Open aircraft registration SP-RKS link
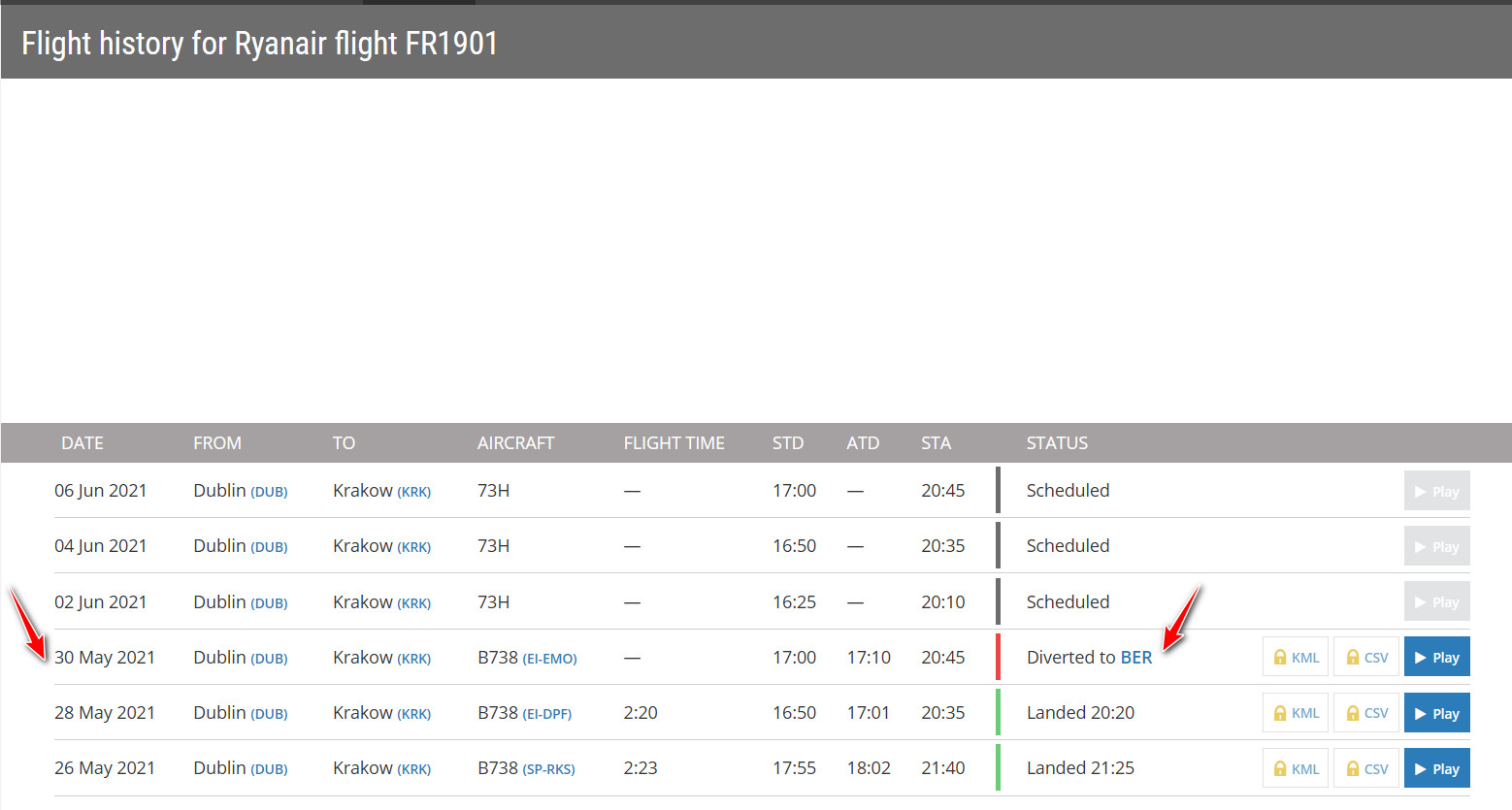 click(549, 769)
